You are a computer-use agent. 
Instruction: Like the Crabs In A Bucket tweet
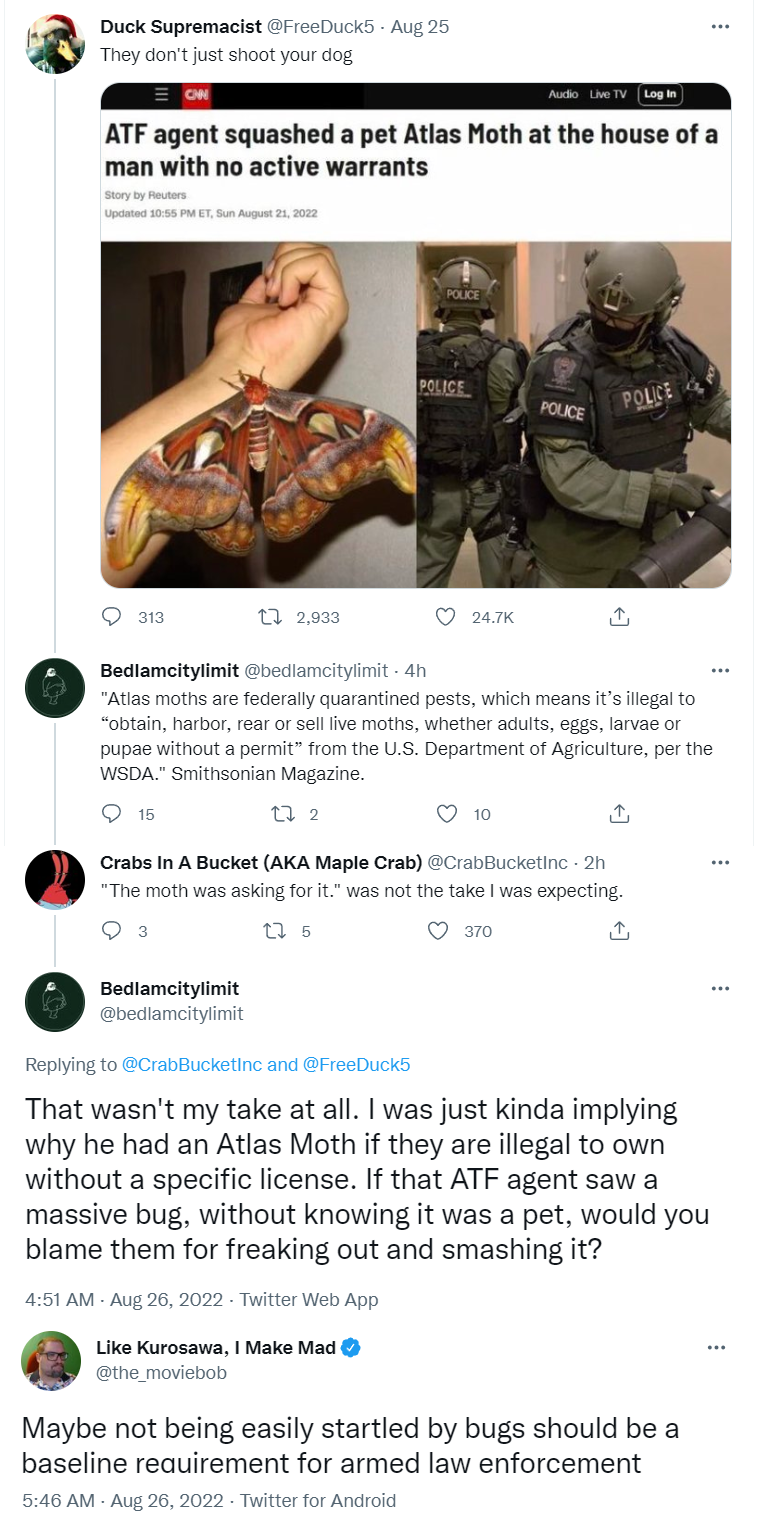pos(437,931)
